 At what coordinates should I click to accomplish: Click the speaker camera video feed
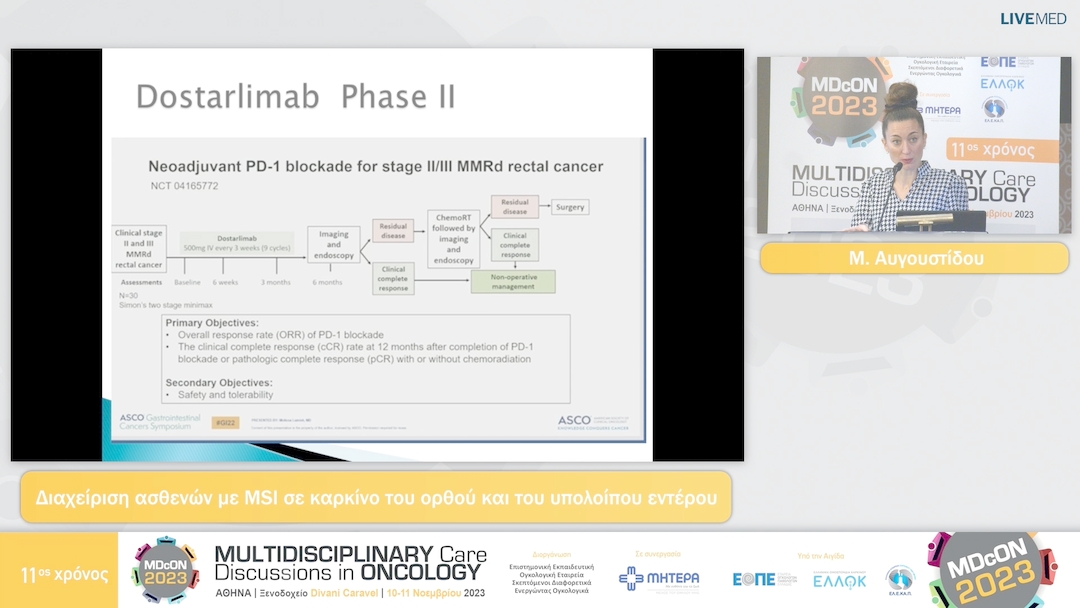coord(913,145)
